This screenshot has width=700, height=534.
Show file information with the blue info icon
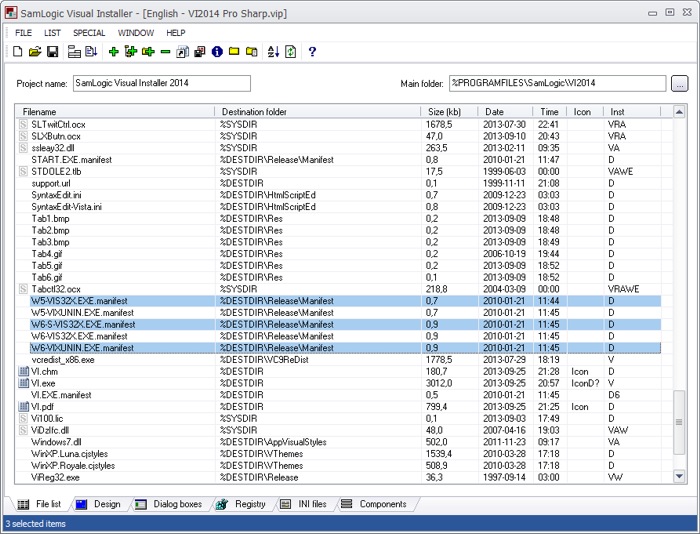coord(217,52)
